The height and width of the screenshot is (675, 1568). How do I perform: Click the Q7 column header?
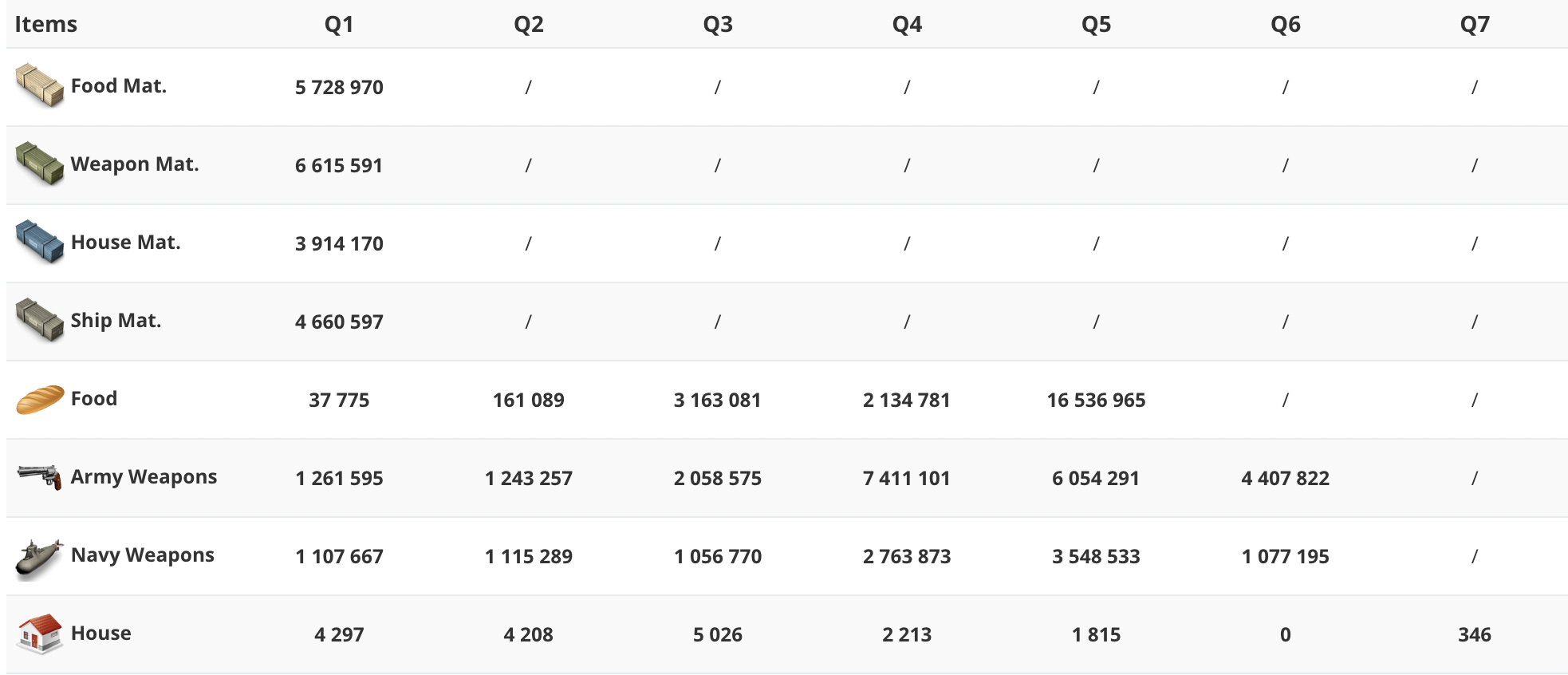click(x=1475, y=24)
